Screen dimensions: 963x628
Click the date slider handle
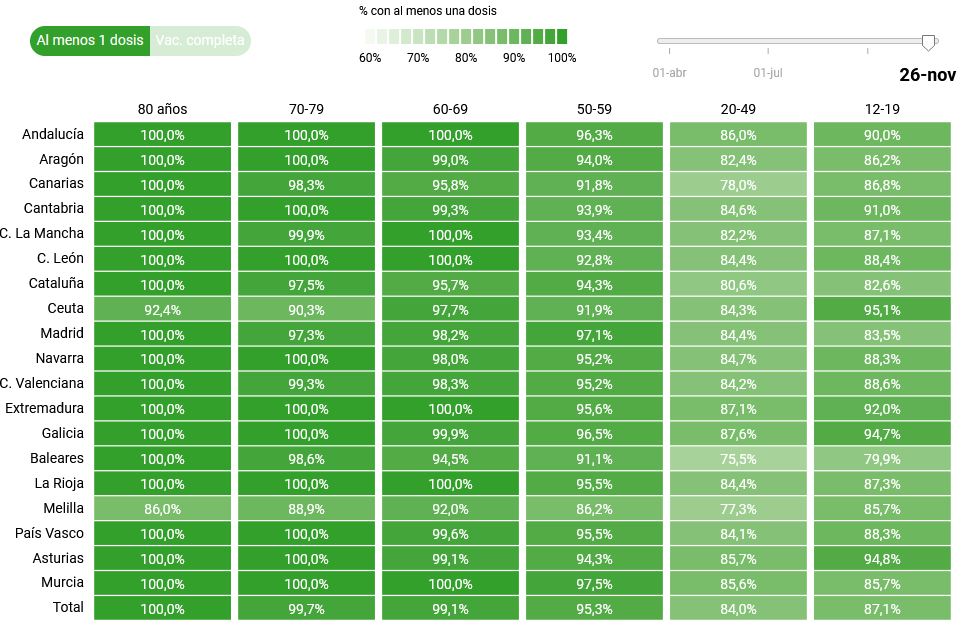(x=928, y=41)
